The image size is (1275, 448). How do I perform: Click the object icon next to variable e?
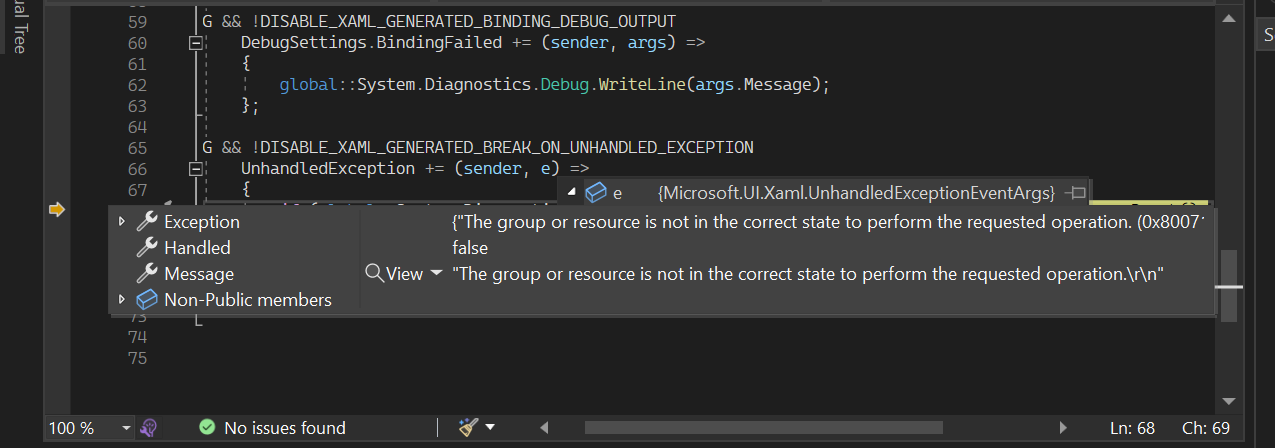[596, 192]
